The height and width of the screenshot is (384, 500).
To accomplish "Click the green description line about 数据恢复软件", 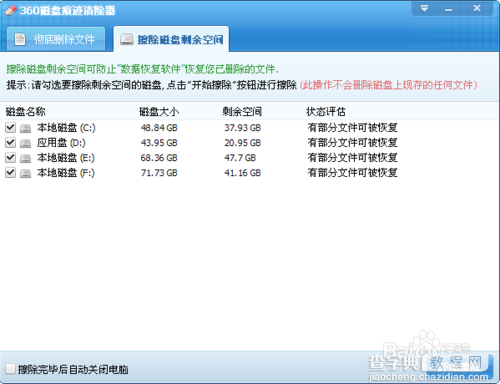I will click(x=142, y=69).
